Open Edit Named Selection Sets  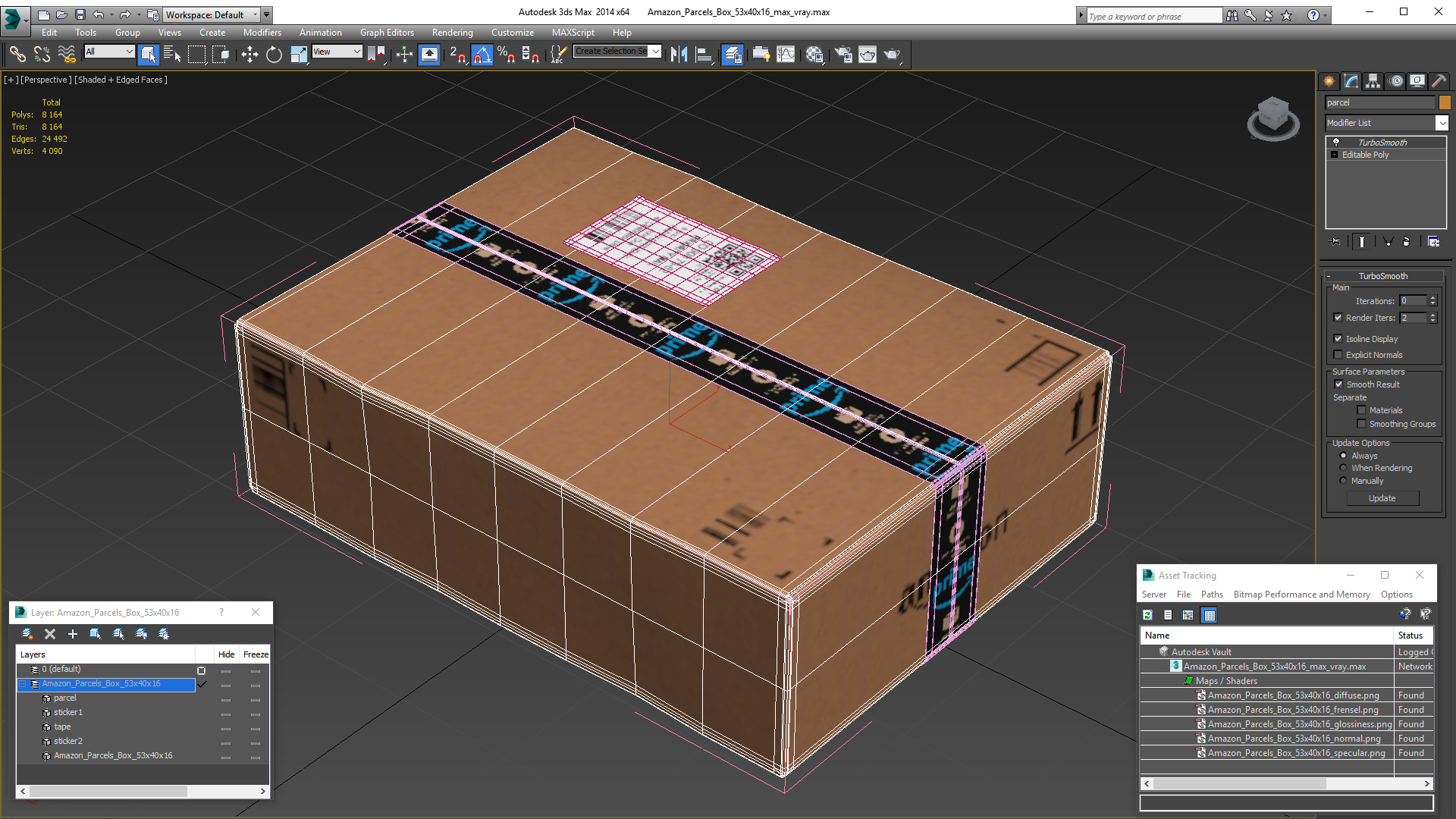click(558, 54)
